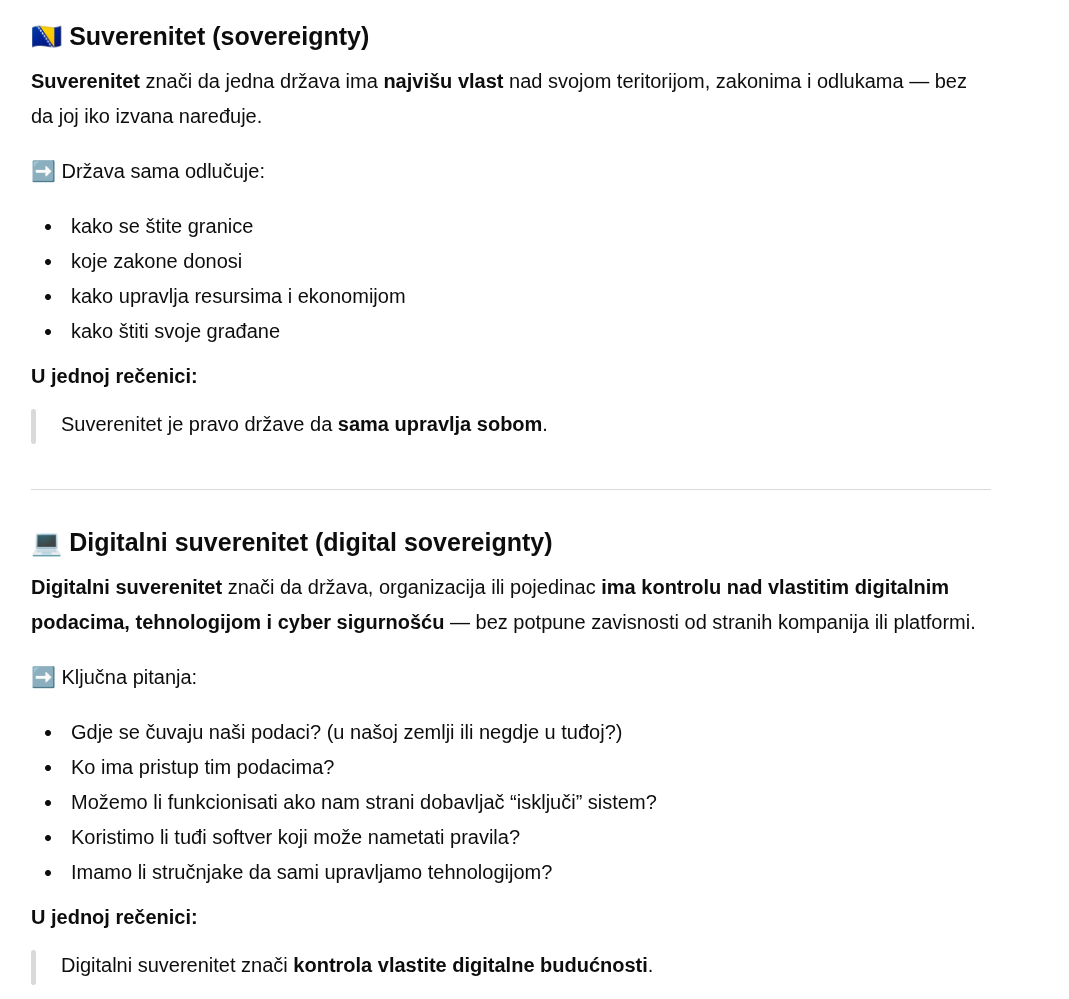Click the horizontal divider between sections
The height and width of the screenshot is (999, 1069).
click(x=510, y=490)
